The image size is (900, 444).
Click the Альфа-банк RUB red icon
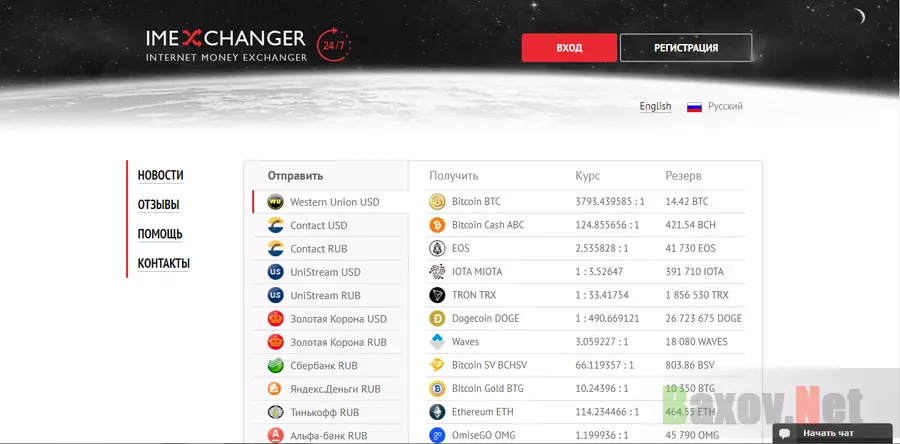(276, 435)
